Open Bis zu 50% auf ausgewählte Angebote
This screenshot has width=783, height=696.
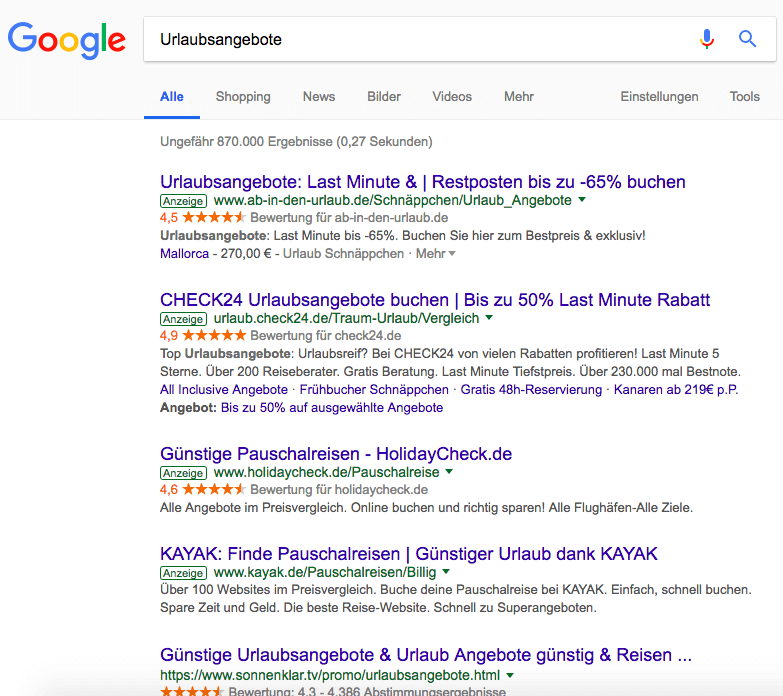(x=332, y=407)
